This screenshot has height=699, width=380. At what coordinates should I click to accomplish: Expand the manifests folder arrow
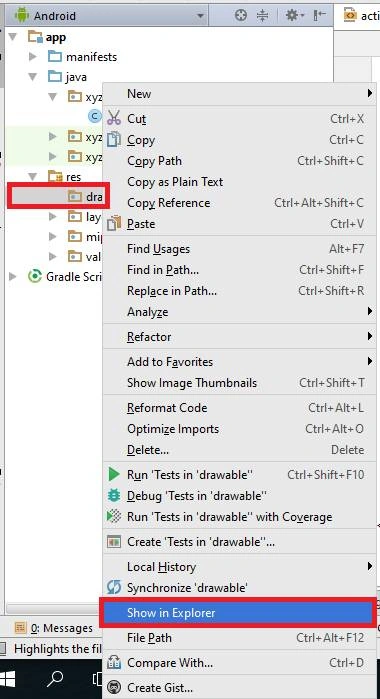click(x=33, y=57)
